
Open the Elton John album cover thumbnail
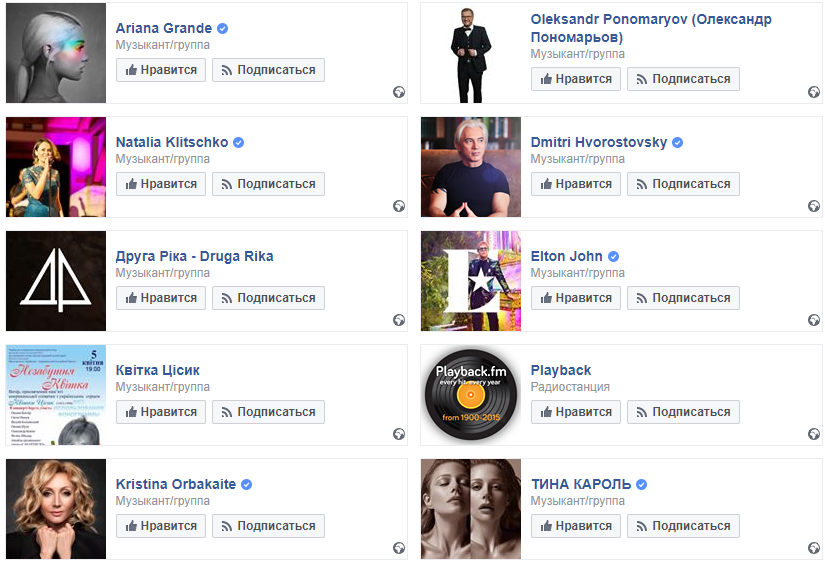pyautogui.click(x=471, y=281)
